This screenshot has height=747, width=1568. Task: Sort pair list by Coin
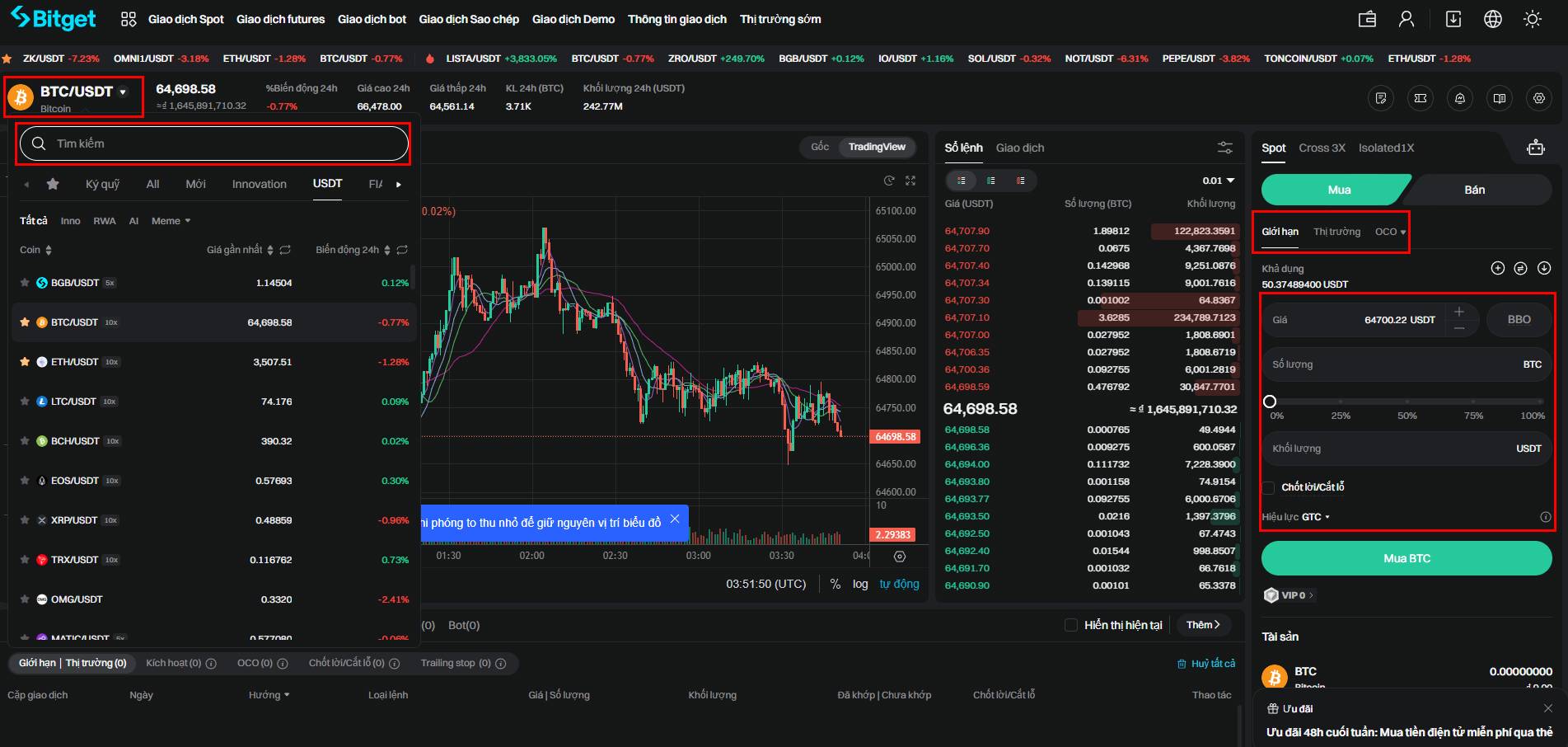click(x=35, y=250)
